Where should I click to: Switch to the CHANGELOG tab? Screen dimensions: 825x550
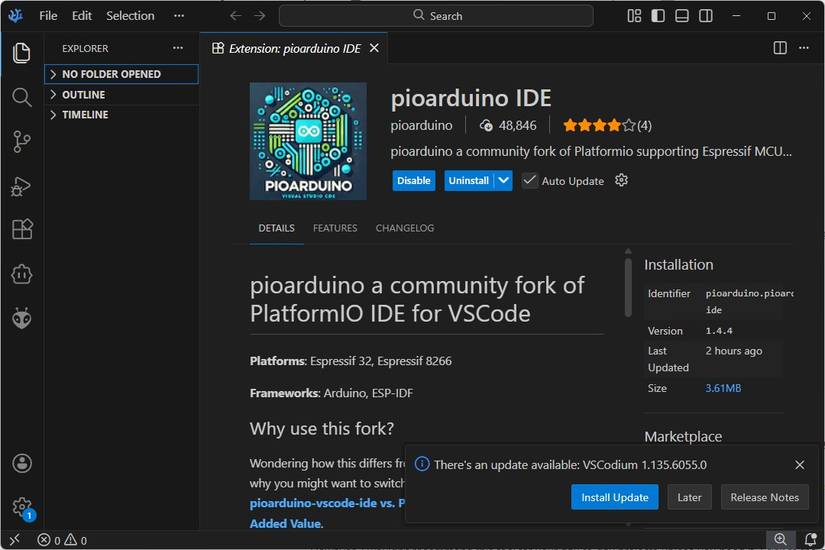pos(405,228)
